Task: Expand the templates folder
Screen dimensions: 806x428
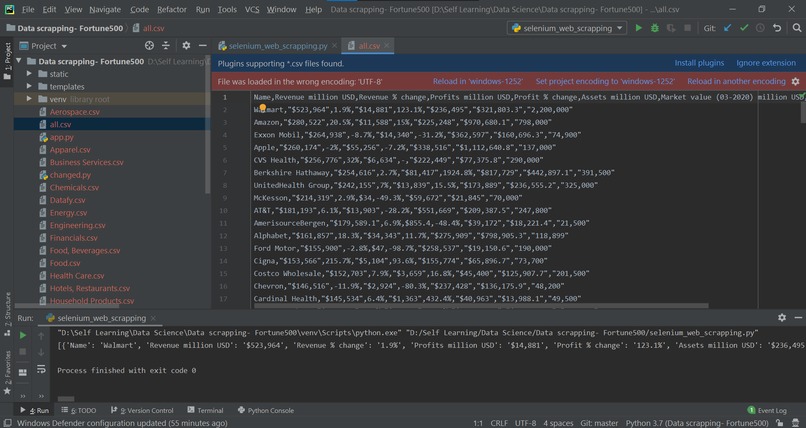Action: click(29, 86)
